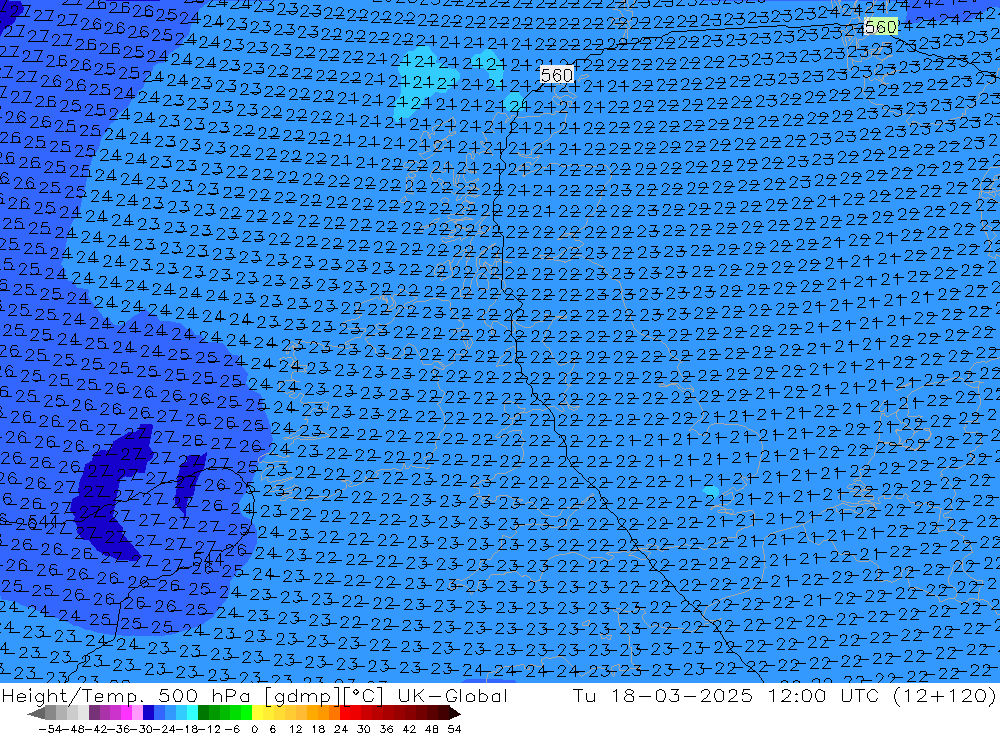Click the positive 12 legend value

[x=295, y=729]
